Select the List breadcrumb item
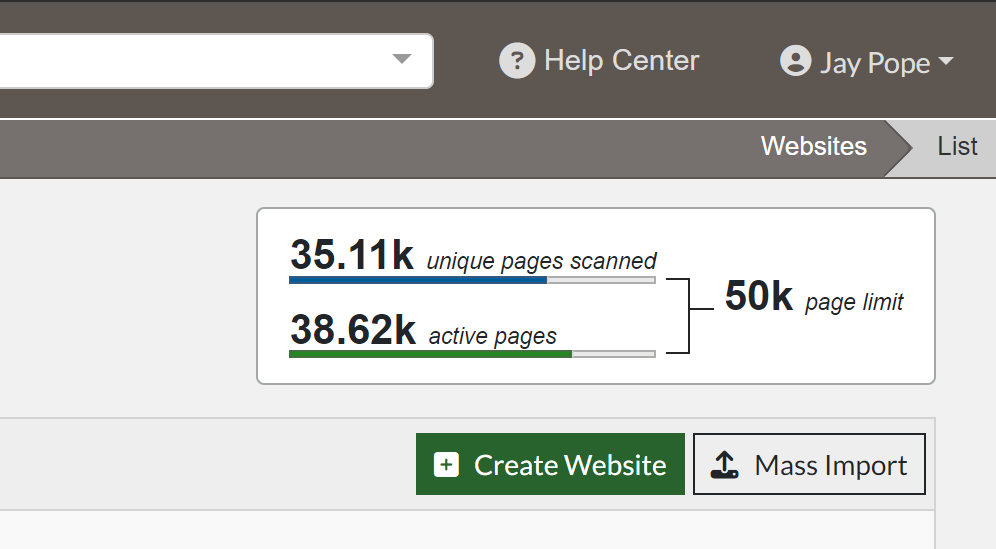The height and width of the screenshot is (549, 996). tap(957, 146)
